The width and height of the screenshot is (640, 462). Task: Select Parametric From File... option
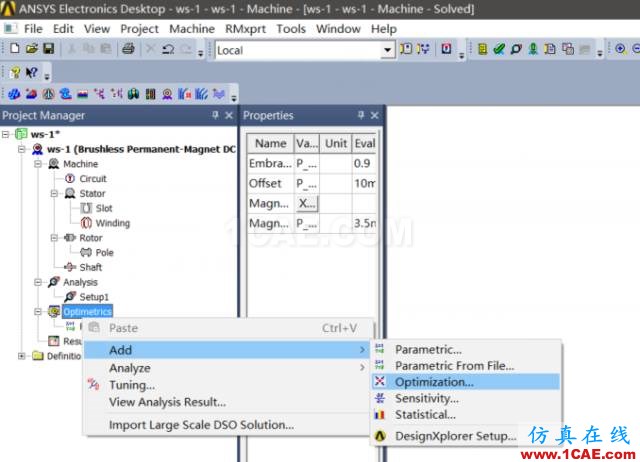tap(466, 366)
